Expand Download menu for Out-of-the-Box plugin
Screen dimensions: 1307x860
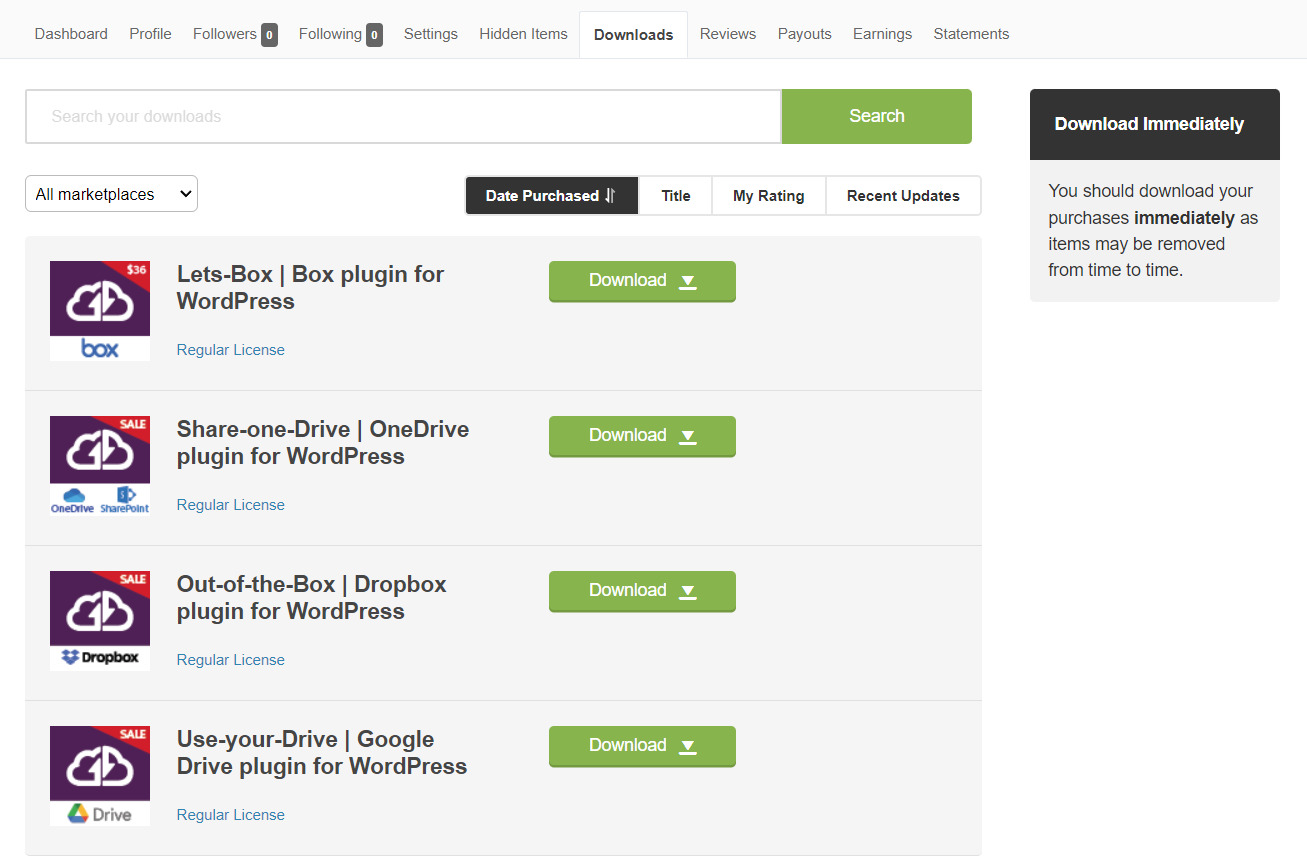pyautogui.click(x=642, y=591)
